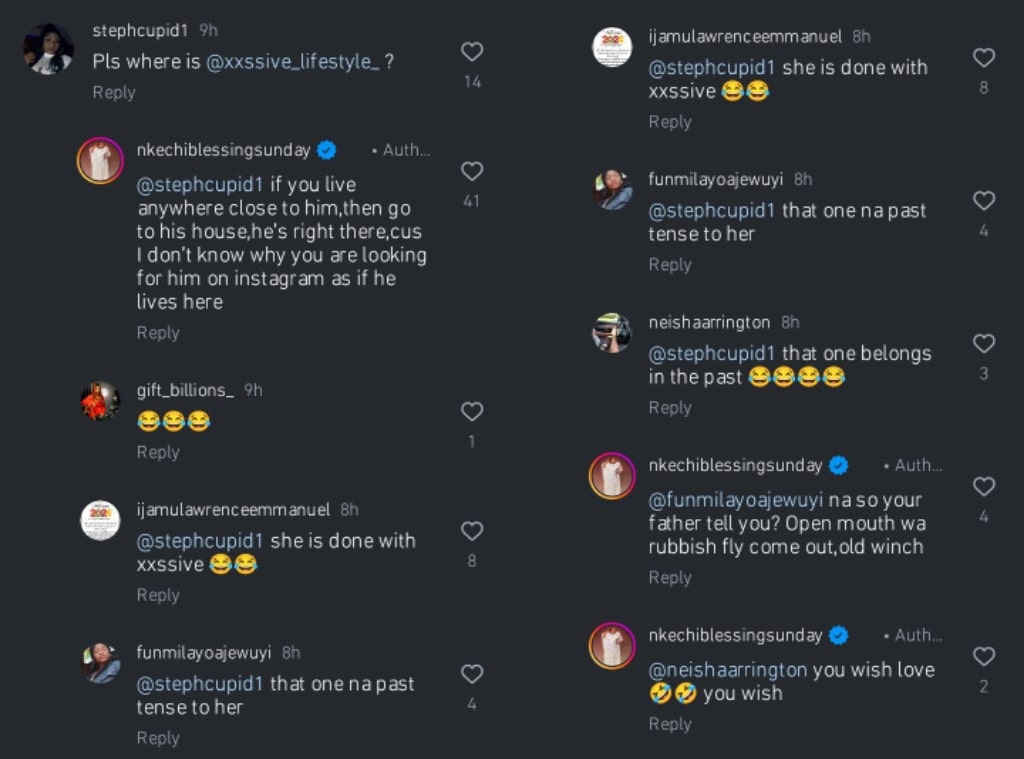Click verified badge on "you wish love" comment
This screenshot has height=759, width=1024.
(x=839, y=635)
